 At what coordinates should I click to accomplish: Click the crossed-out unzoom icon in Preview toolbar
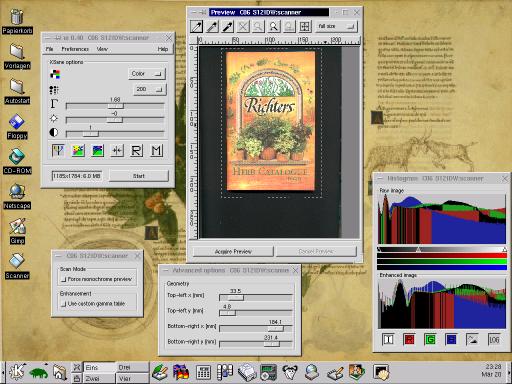(243, 26)
